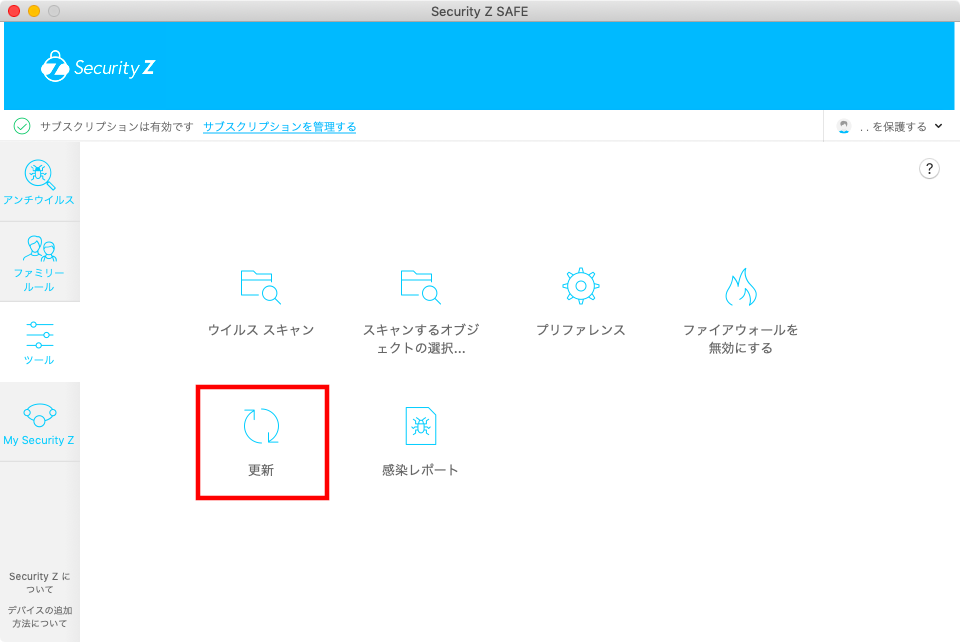Click the user avatar icon in the status bar
This screenshot has height=642, width=960.
point(845,127)
